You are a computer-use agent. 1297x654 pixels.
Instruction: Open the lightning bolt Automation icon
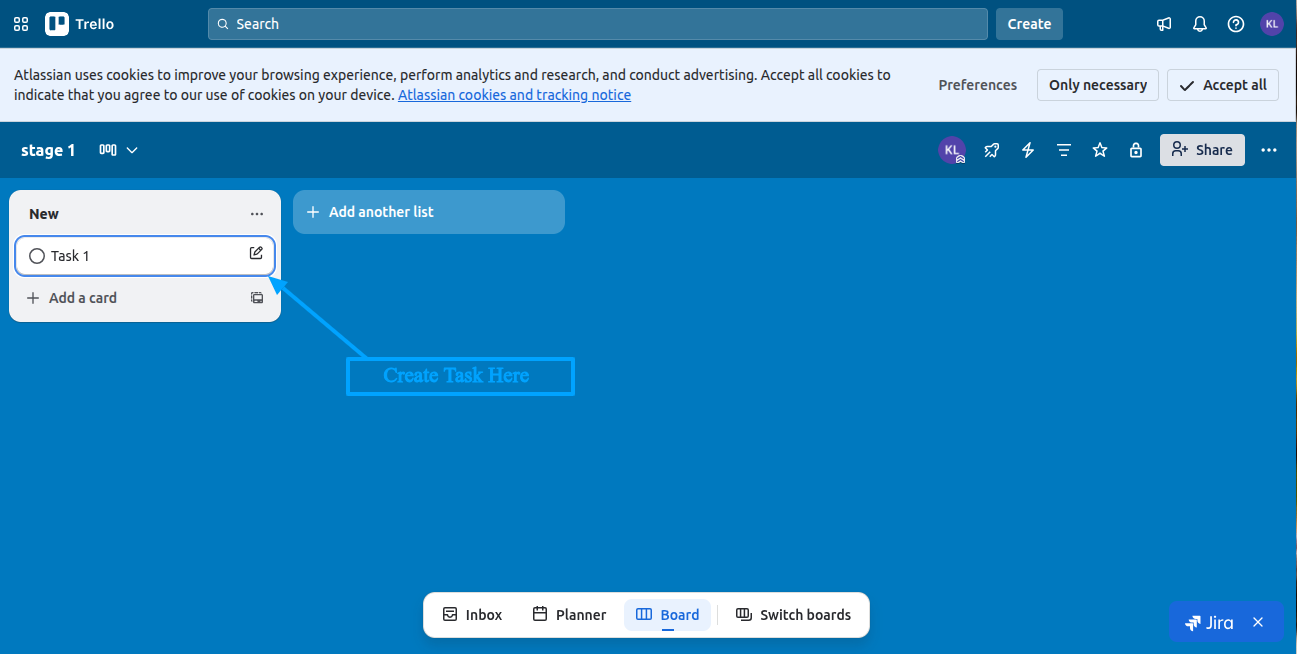(1028, 150)
